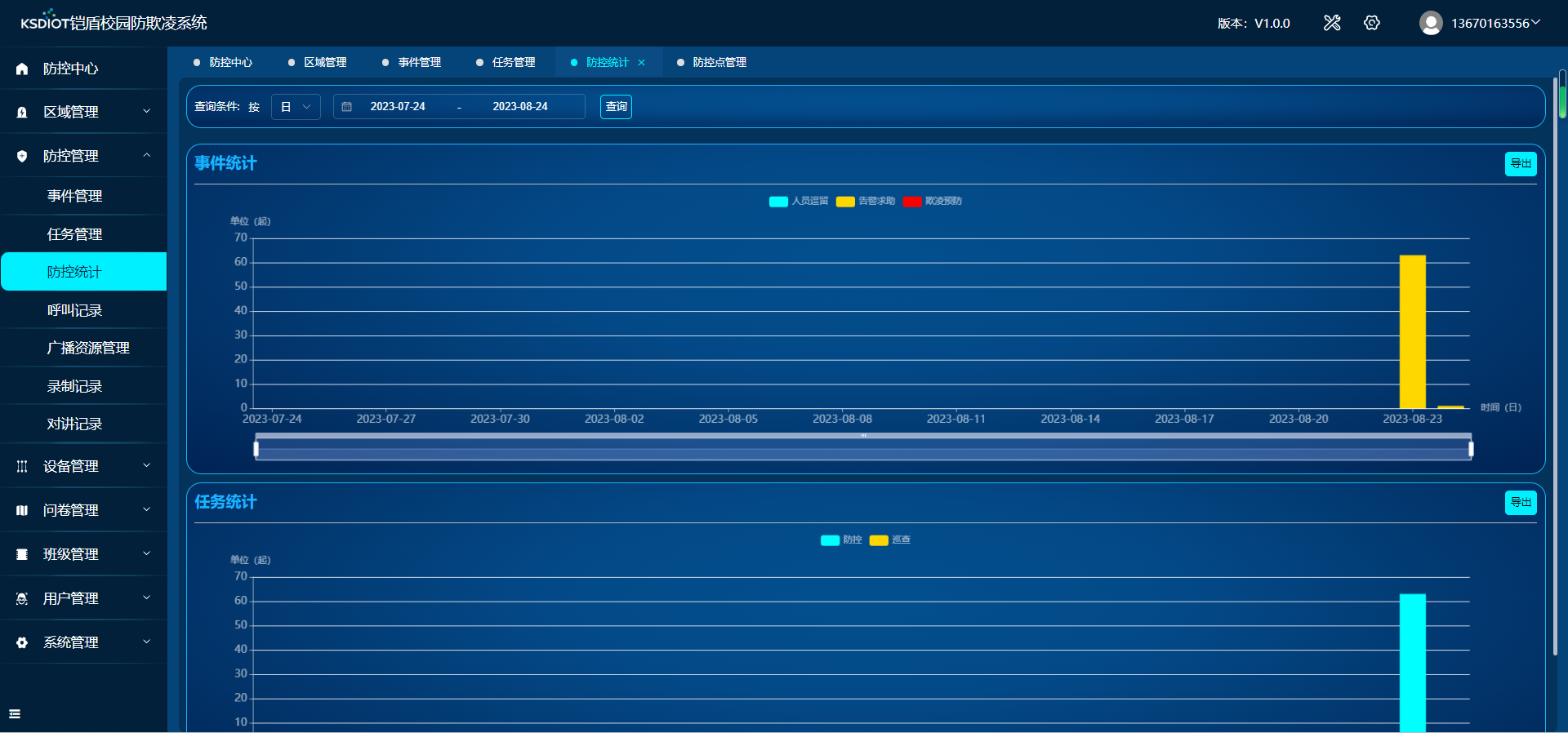Viewport: 1568px width, 733px height.
Task: Click the home icon beside 防控中心
Action: tap(22, 69)
